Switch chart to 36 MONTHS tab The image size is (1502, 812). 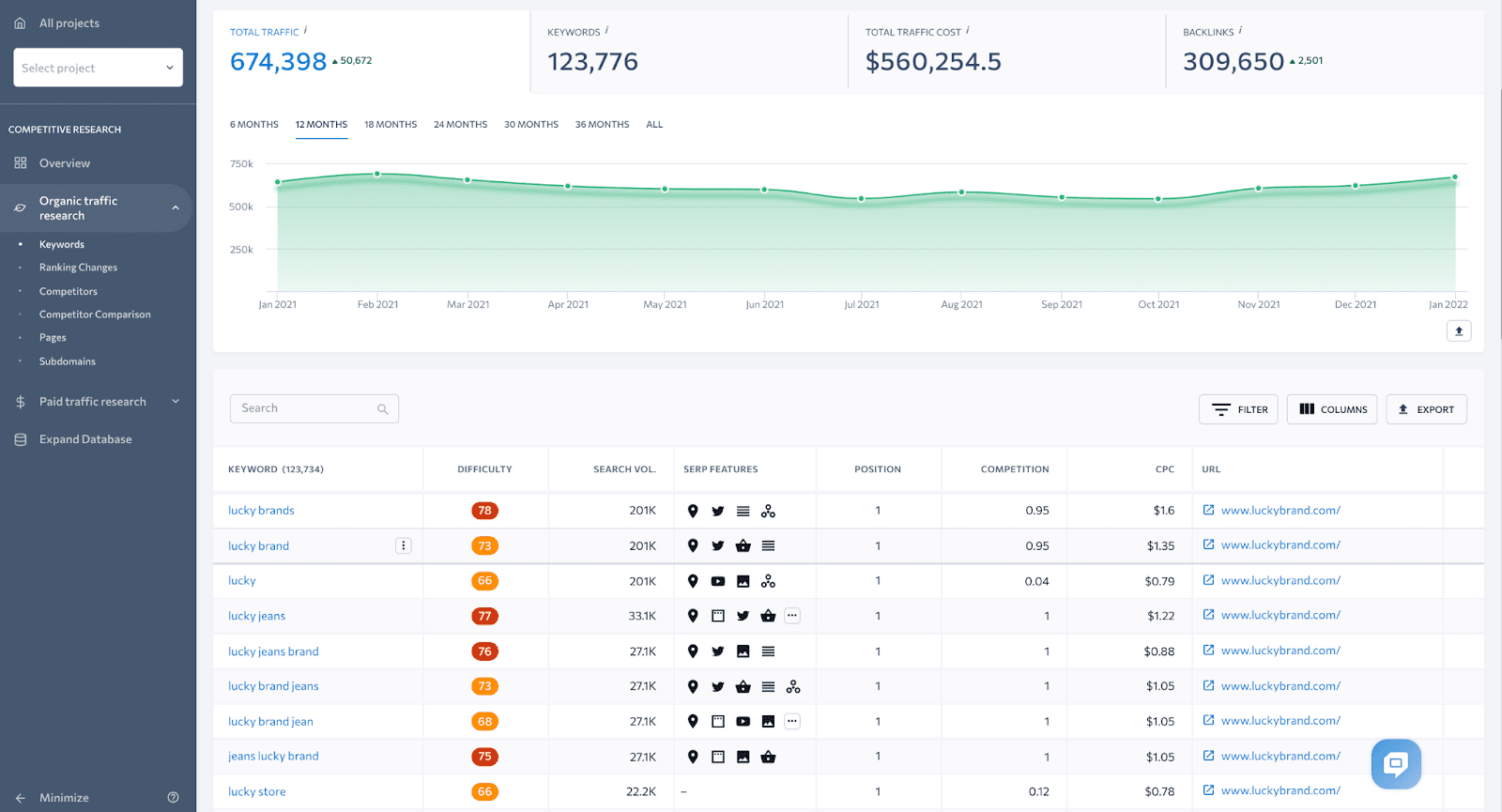pos(602,125)
